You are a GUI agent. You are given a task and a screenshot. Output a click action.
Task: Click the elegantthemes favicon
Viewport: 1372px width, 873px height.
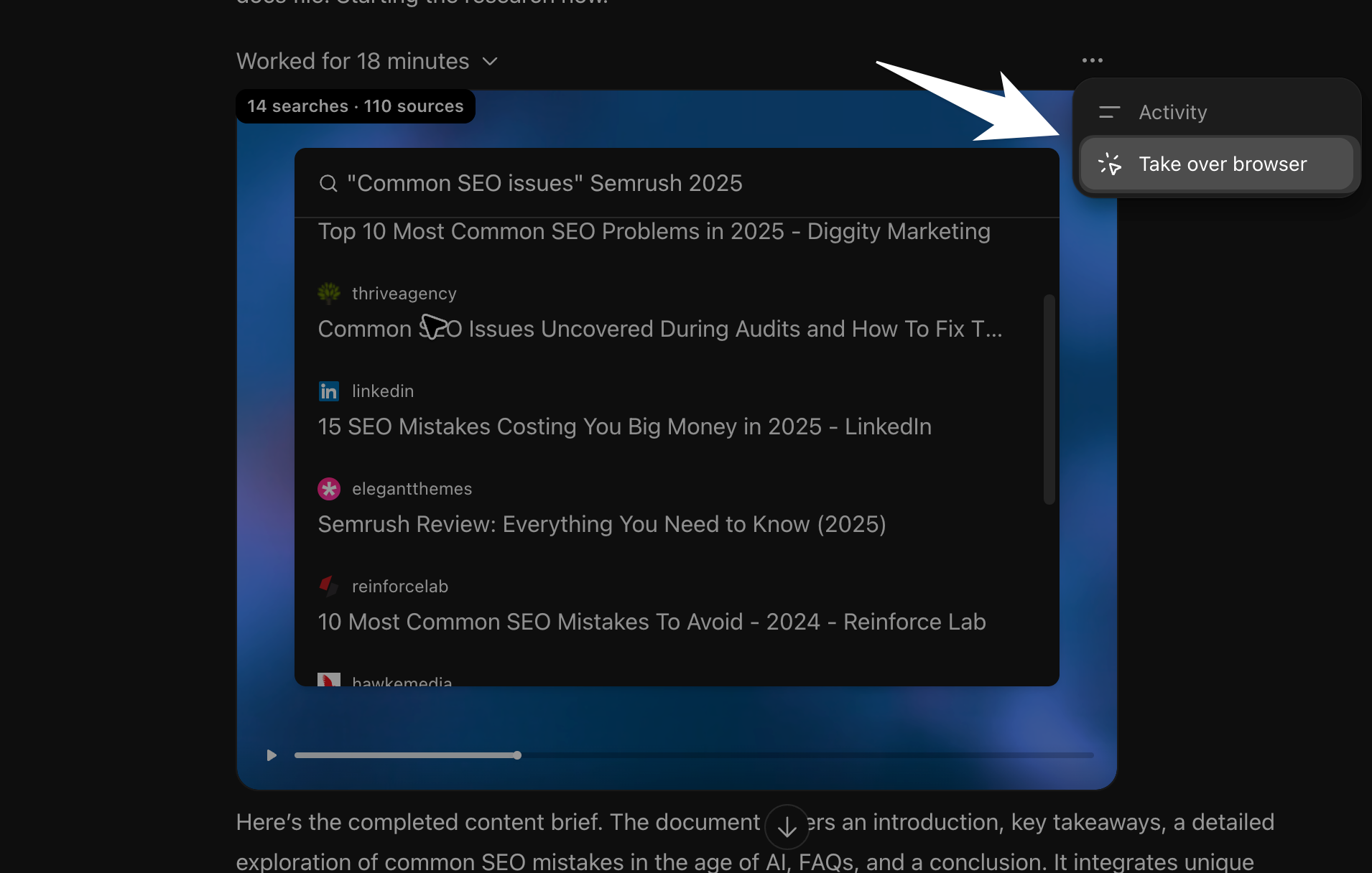pyautogui.click(x=329, y=488)
